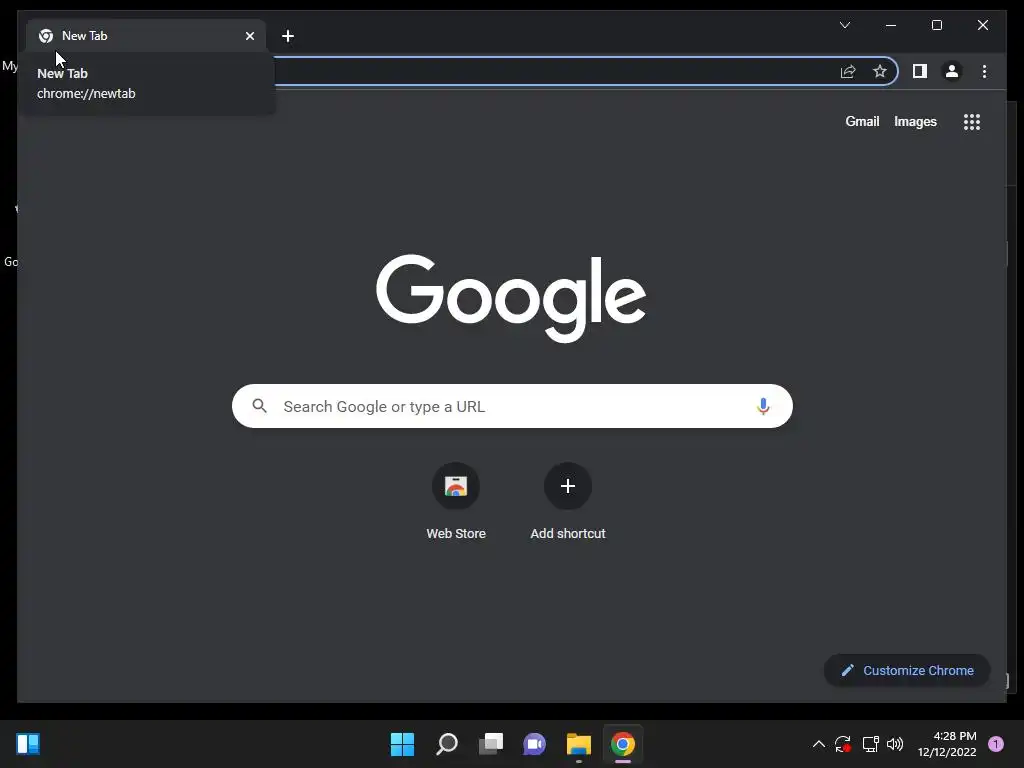Image resolution: width=1024 pixels, height=768 pixels.
Task: Open the Windows Start menu
Action: [x=402, y=744]
